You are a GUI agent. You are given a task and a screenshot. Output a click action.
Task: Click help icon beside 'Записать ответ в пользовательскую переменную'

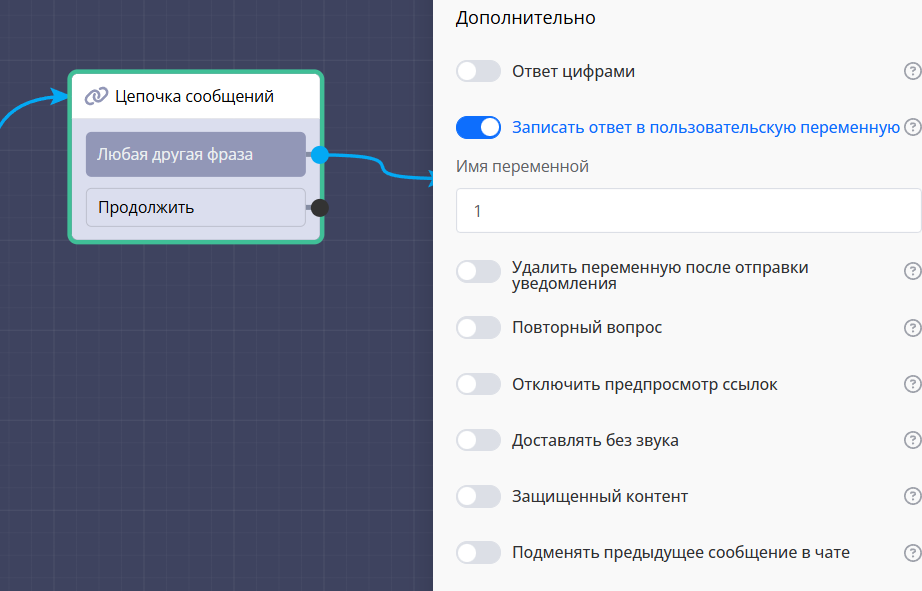coord(911,127)
